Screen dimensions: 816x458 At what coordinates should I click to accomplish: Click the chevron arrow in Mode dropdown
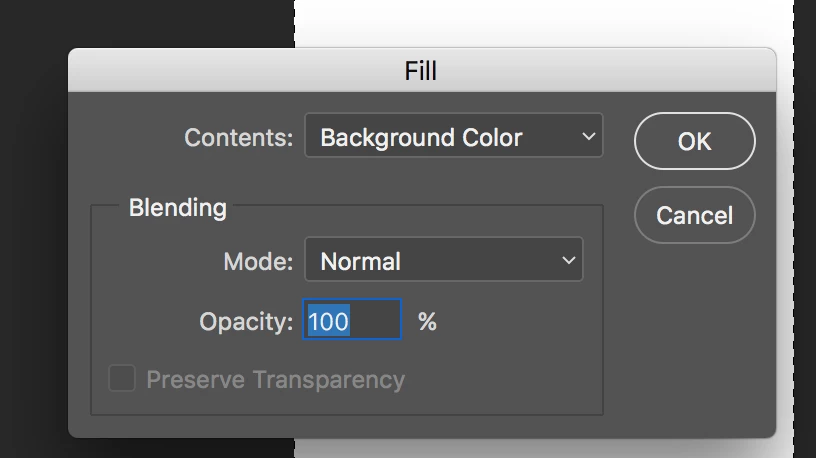click(x=569, y=260)
